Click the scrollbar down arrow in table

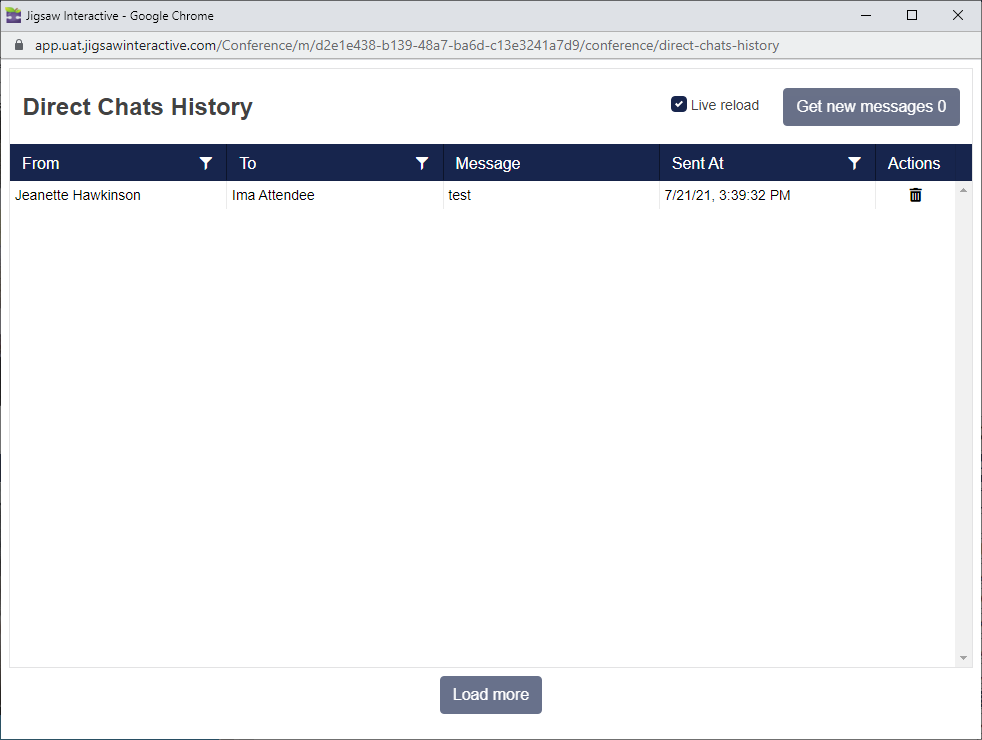coord(964,658)
